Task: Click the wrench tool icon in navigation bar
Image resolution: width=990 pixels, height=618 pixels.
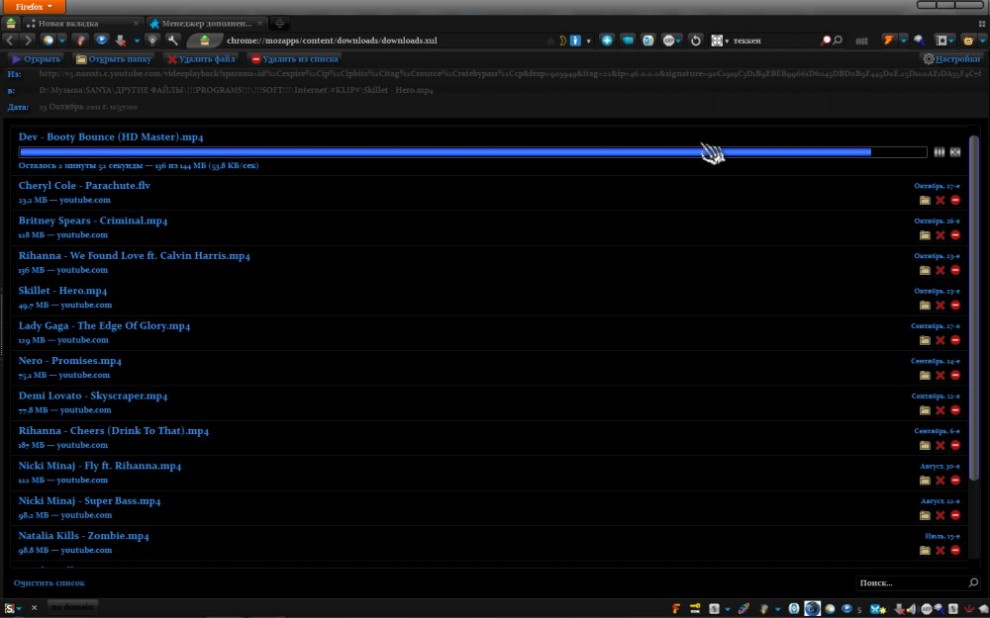Action: tap(172, 40)
